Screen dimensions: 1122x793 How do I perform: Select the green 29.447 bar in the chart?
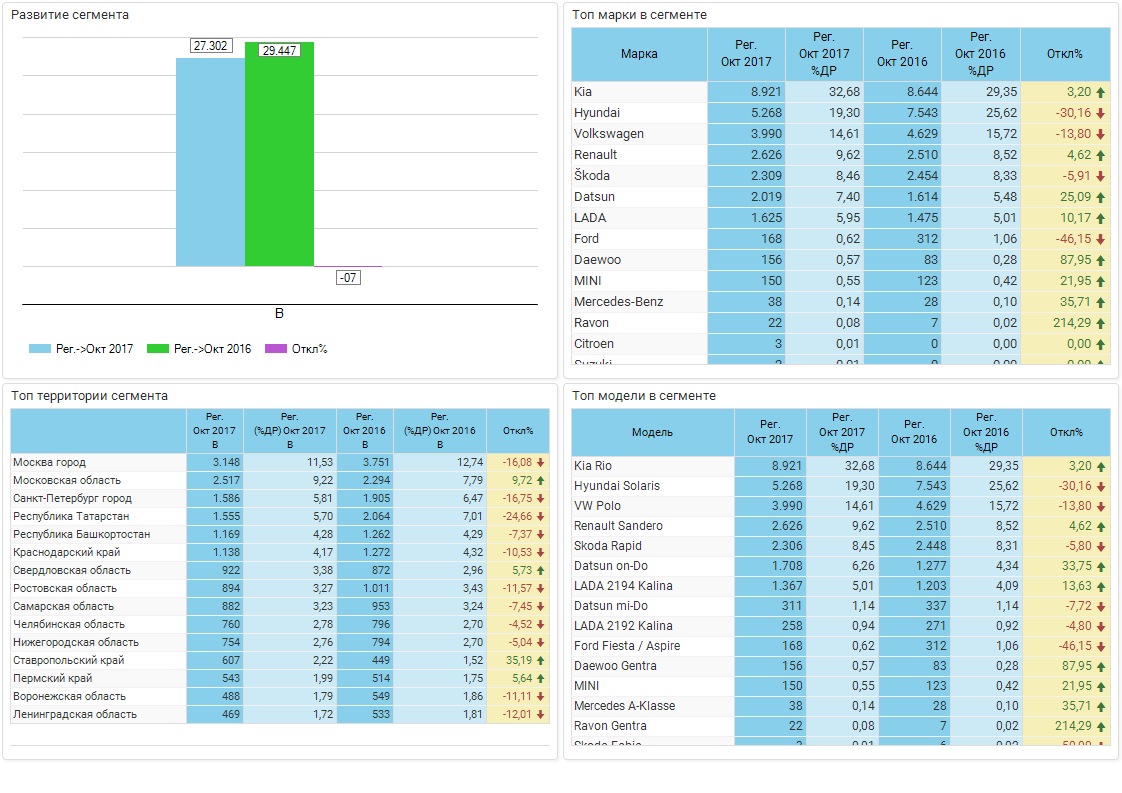[x=279, y=160]
